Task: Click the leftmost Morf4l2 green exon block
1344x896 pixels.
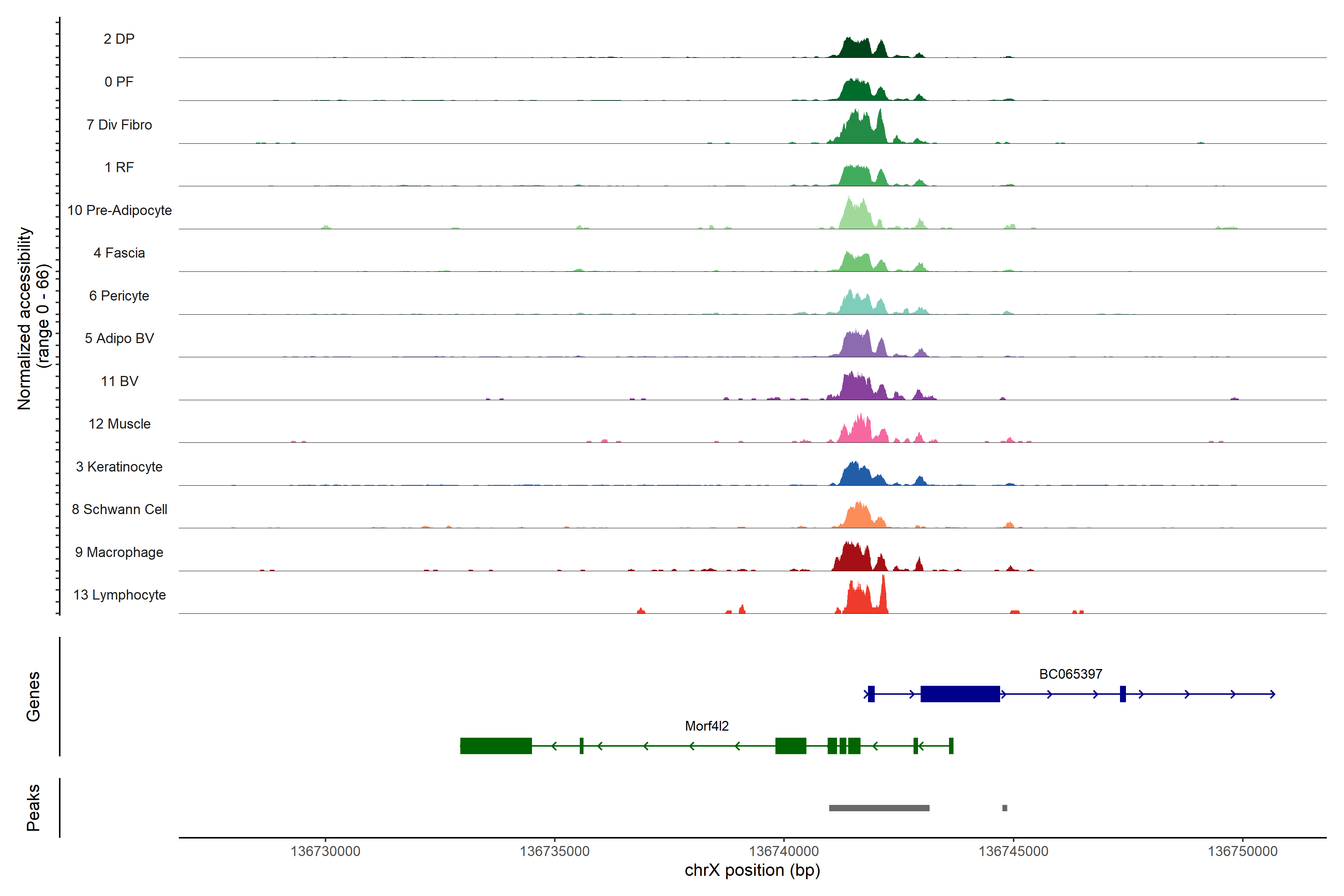Action: tap(495, 746)
